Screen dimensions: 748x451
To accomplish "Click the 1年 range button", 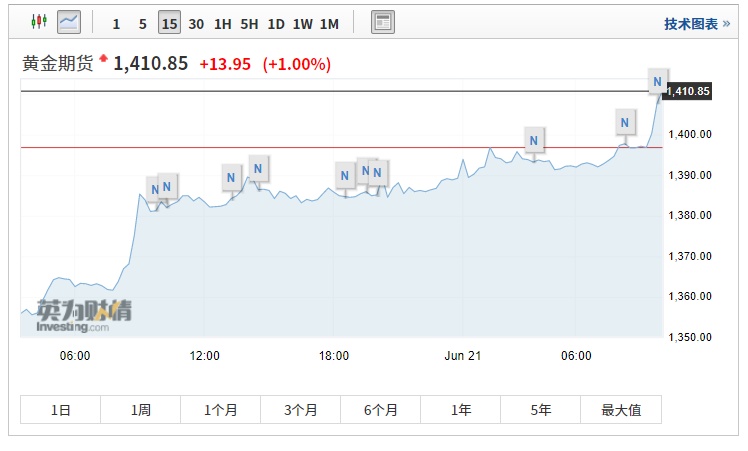I will click(460, 410).
